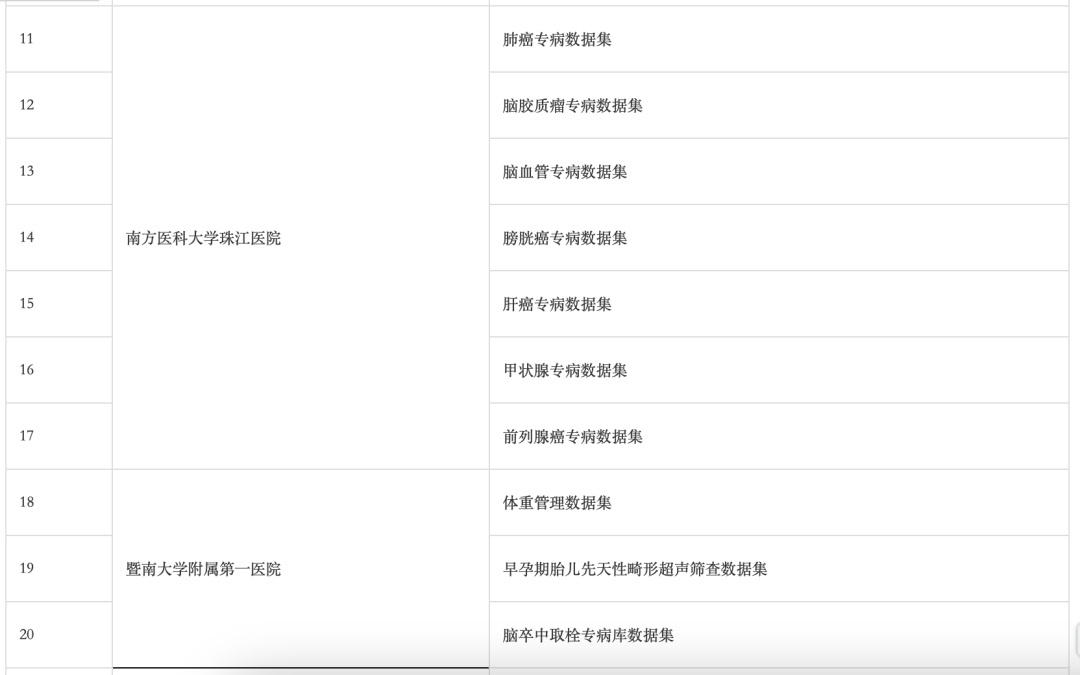Click the 脑血管专病数据集 text

coord(565,172)
